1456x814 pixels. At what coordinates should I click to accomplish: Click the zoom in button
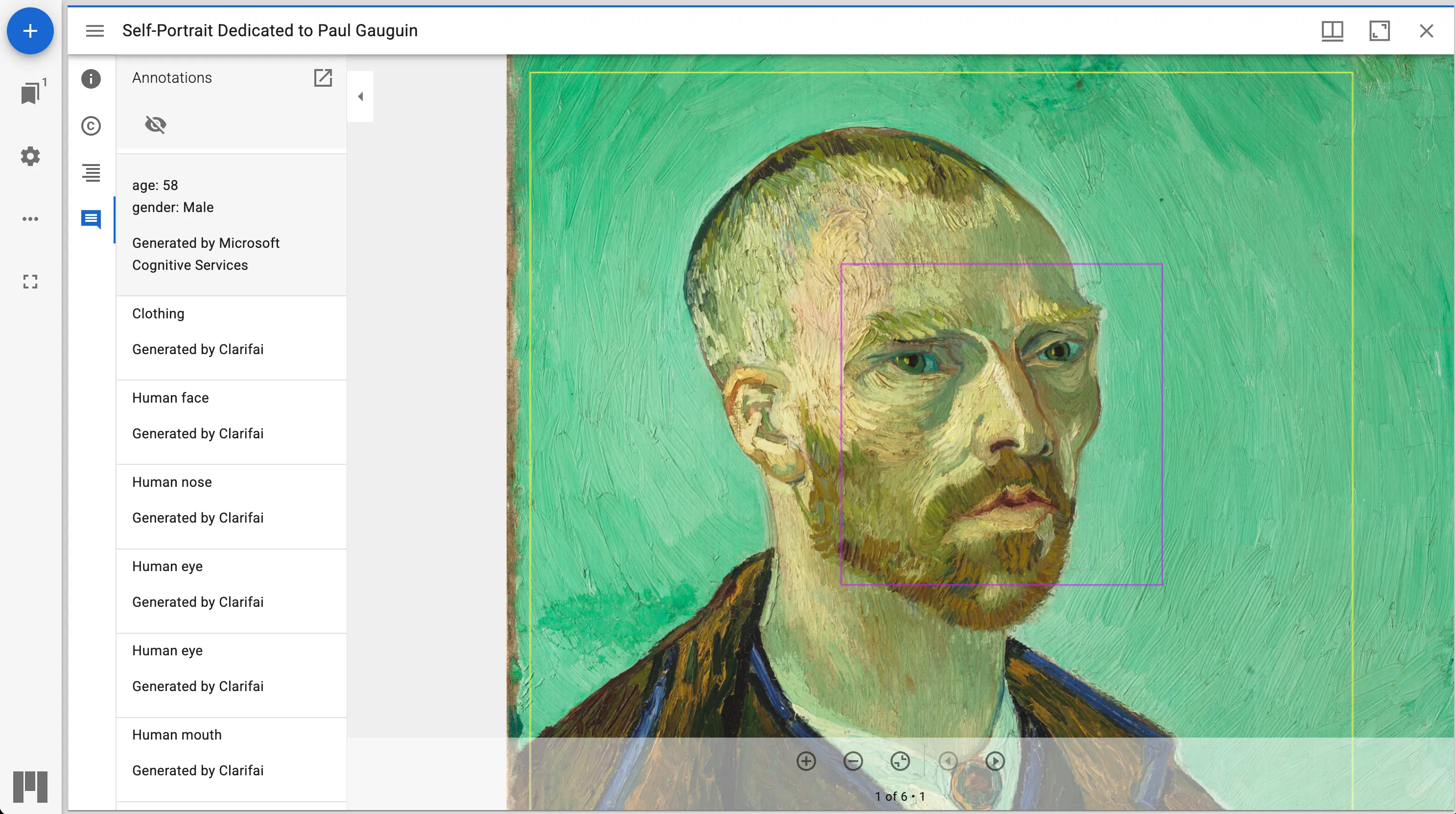806,762
